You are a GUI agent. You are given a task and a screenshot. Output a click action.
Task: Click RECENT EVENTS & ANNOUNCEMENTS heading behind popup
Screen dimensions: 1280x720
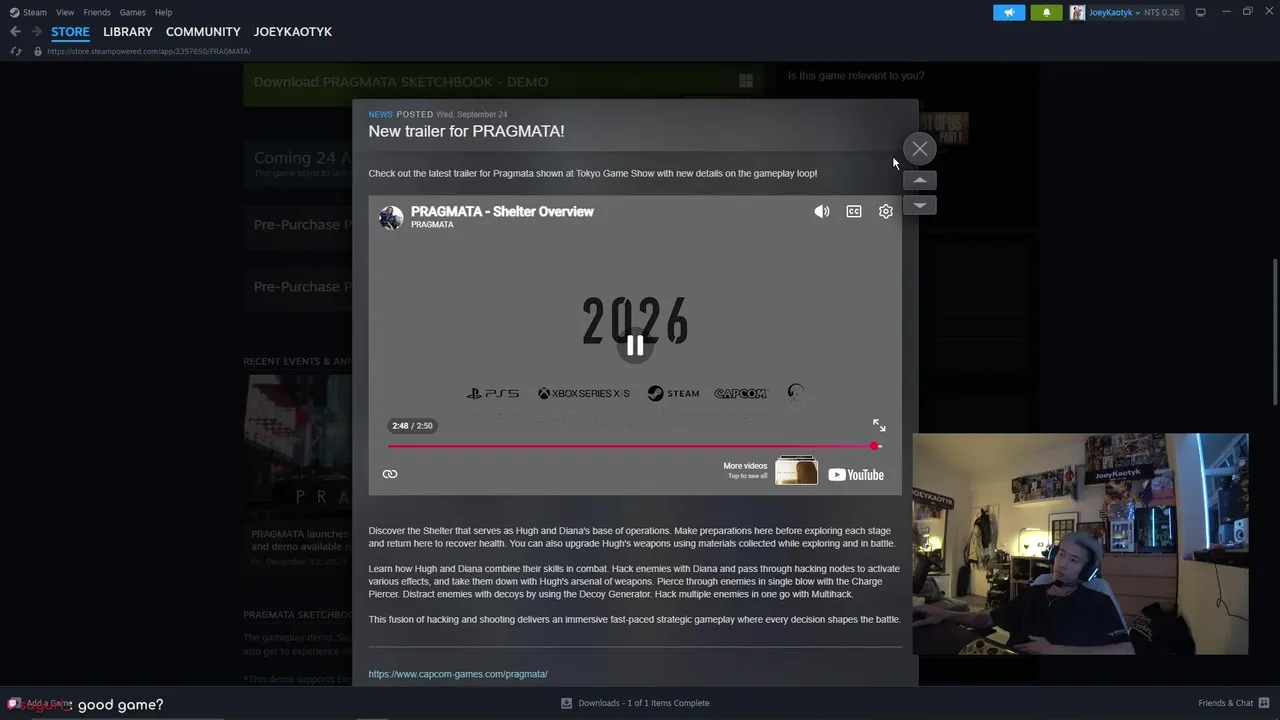click(297, 361)
